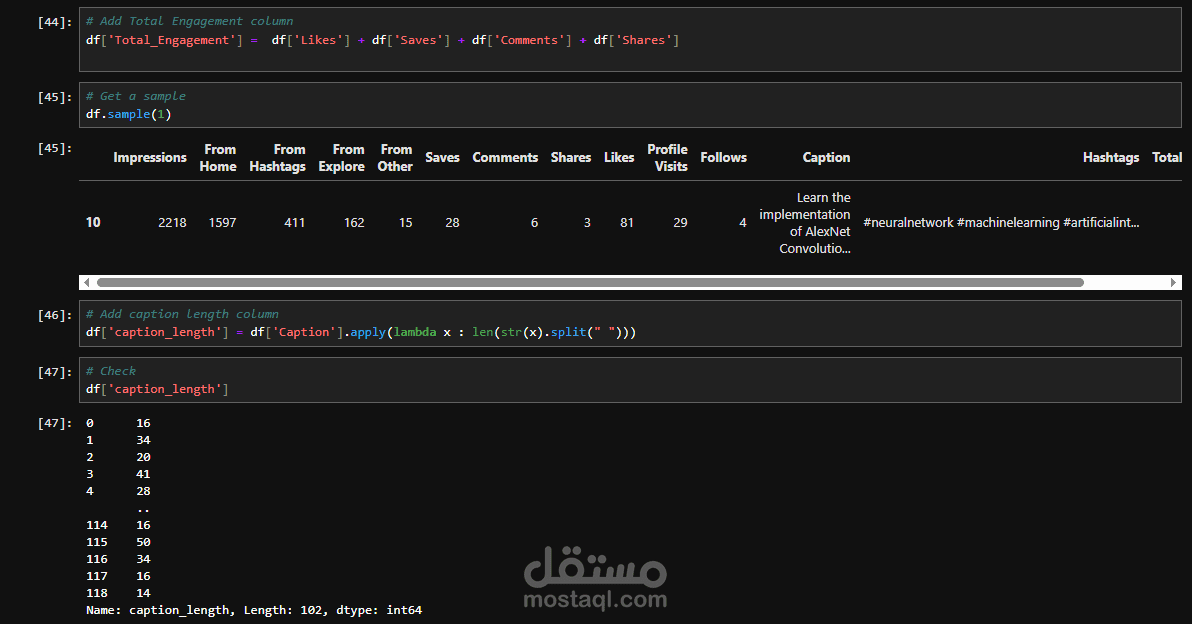Click the Follows column header
Image resolution: width=1192 pixels, height=624 pixels.
[724, 157]
